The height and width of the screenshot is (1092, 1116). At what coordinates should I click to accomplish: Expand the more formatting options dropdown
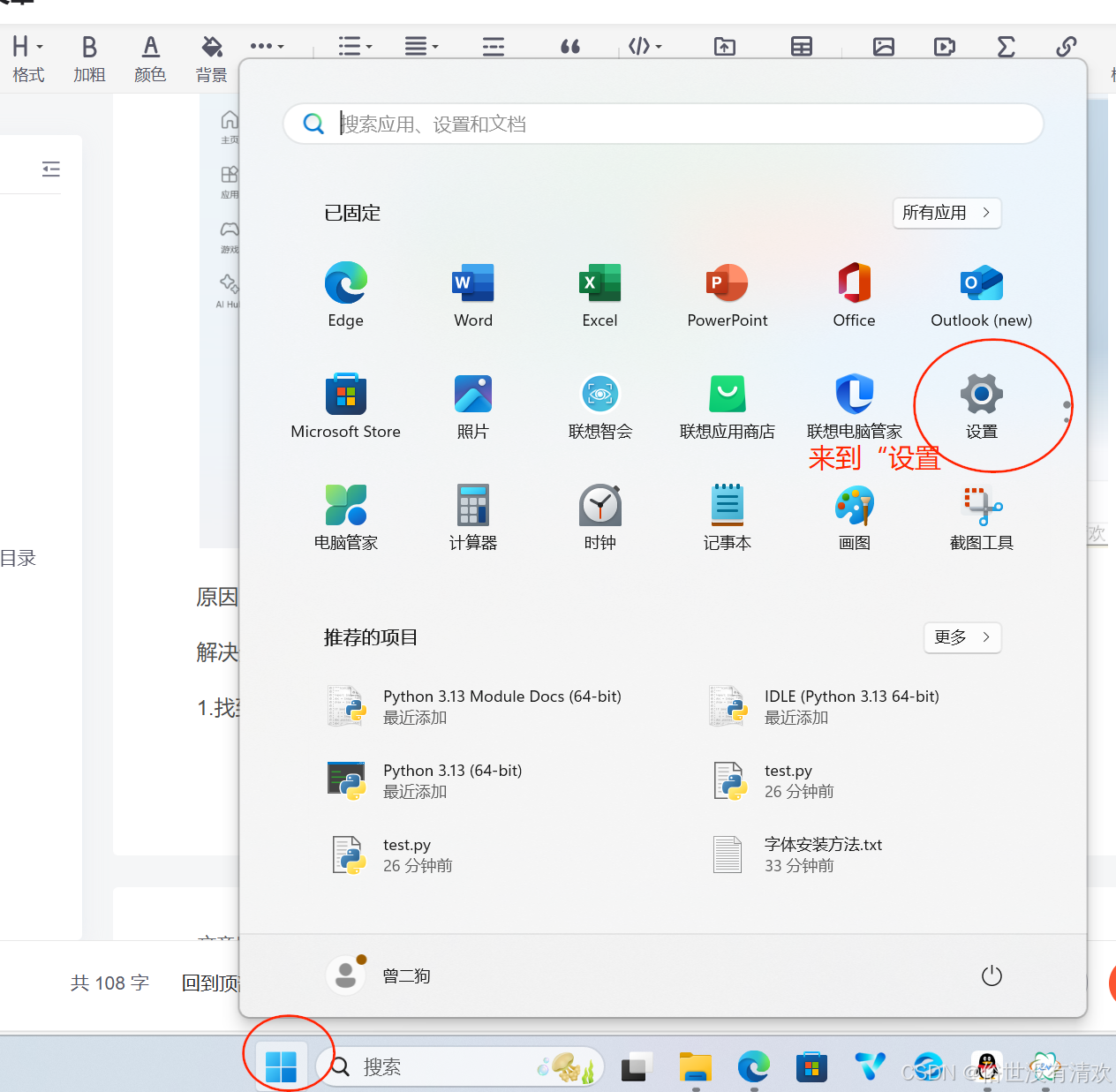tap(267, 46)
